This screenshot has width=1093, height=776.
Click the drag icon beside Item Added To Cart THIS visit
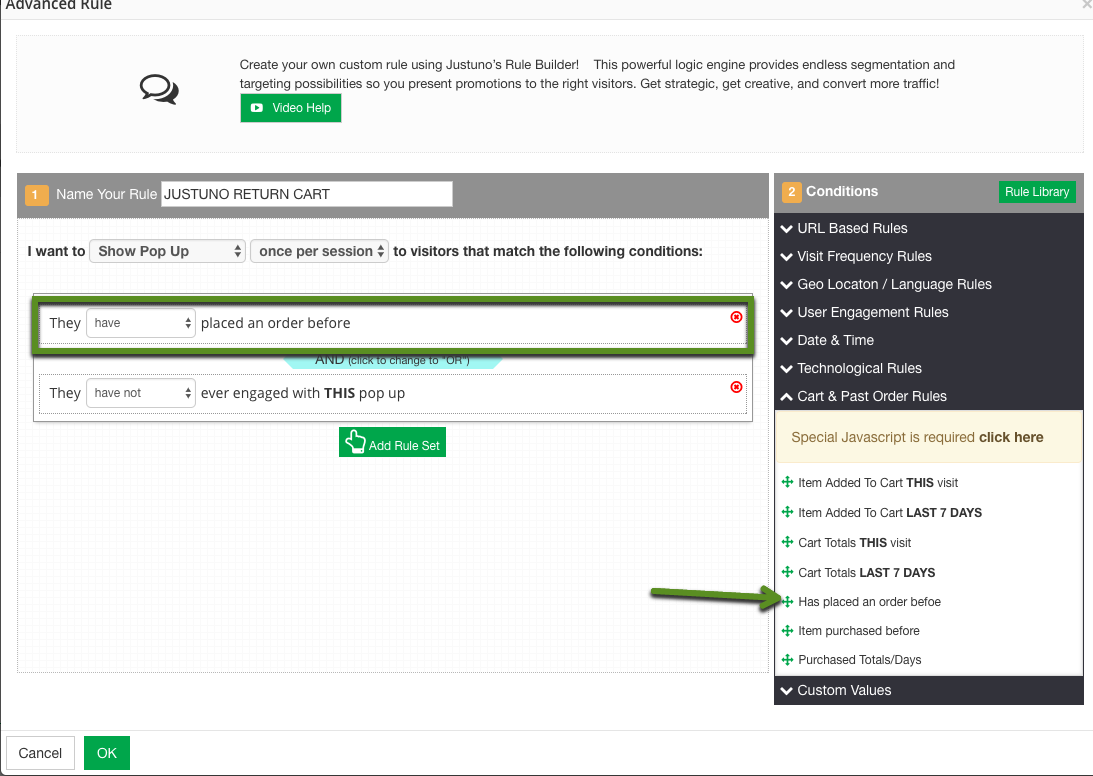click(787, 483)
